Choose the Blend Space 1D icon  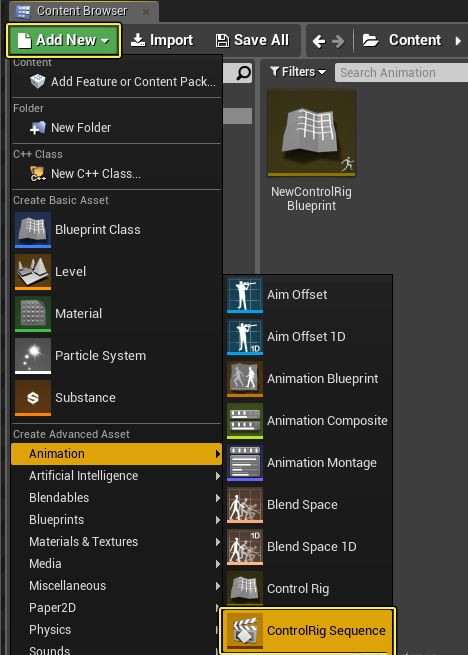point(245,547)
